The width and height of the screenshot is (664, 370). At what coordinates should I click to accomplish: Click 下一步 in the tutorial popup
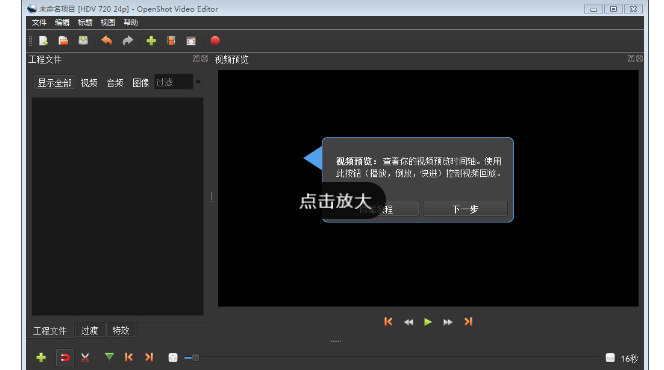[465, 209]
